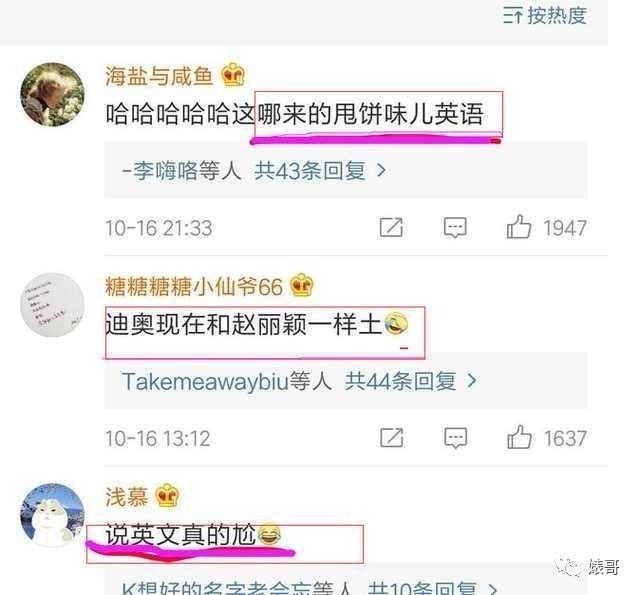The image size is (640, 595).
Task: Click the reply bubble on 海盐与咸鱼's comment
Action: tap(455, 228)
